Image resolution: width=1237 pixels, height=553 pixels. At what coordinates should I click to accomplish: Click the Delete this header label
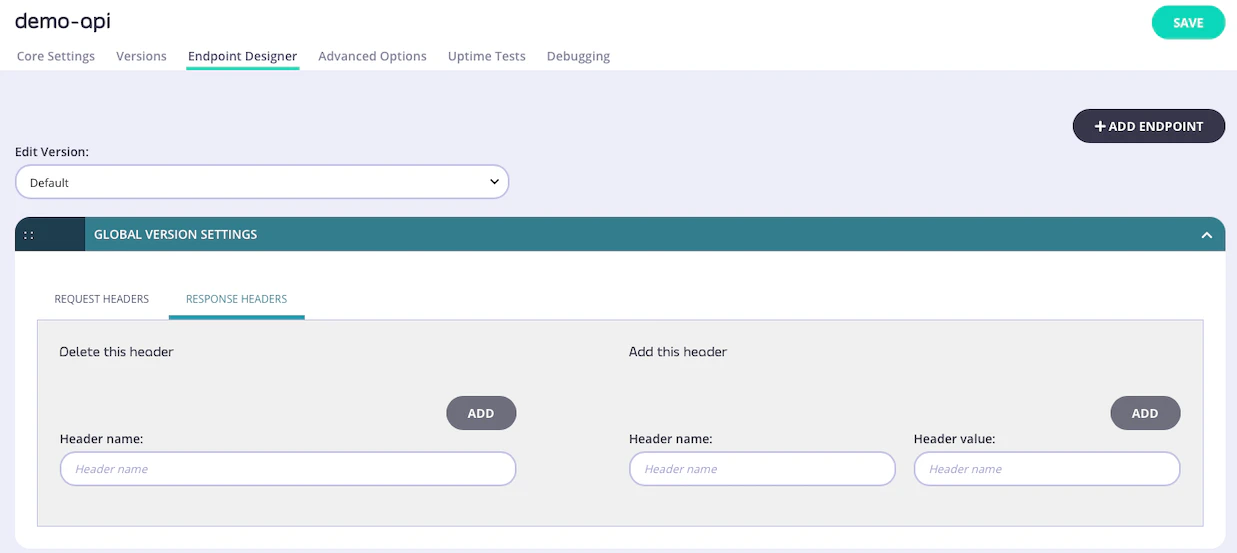coord(116,352)
